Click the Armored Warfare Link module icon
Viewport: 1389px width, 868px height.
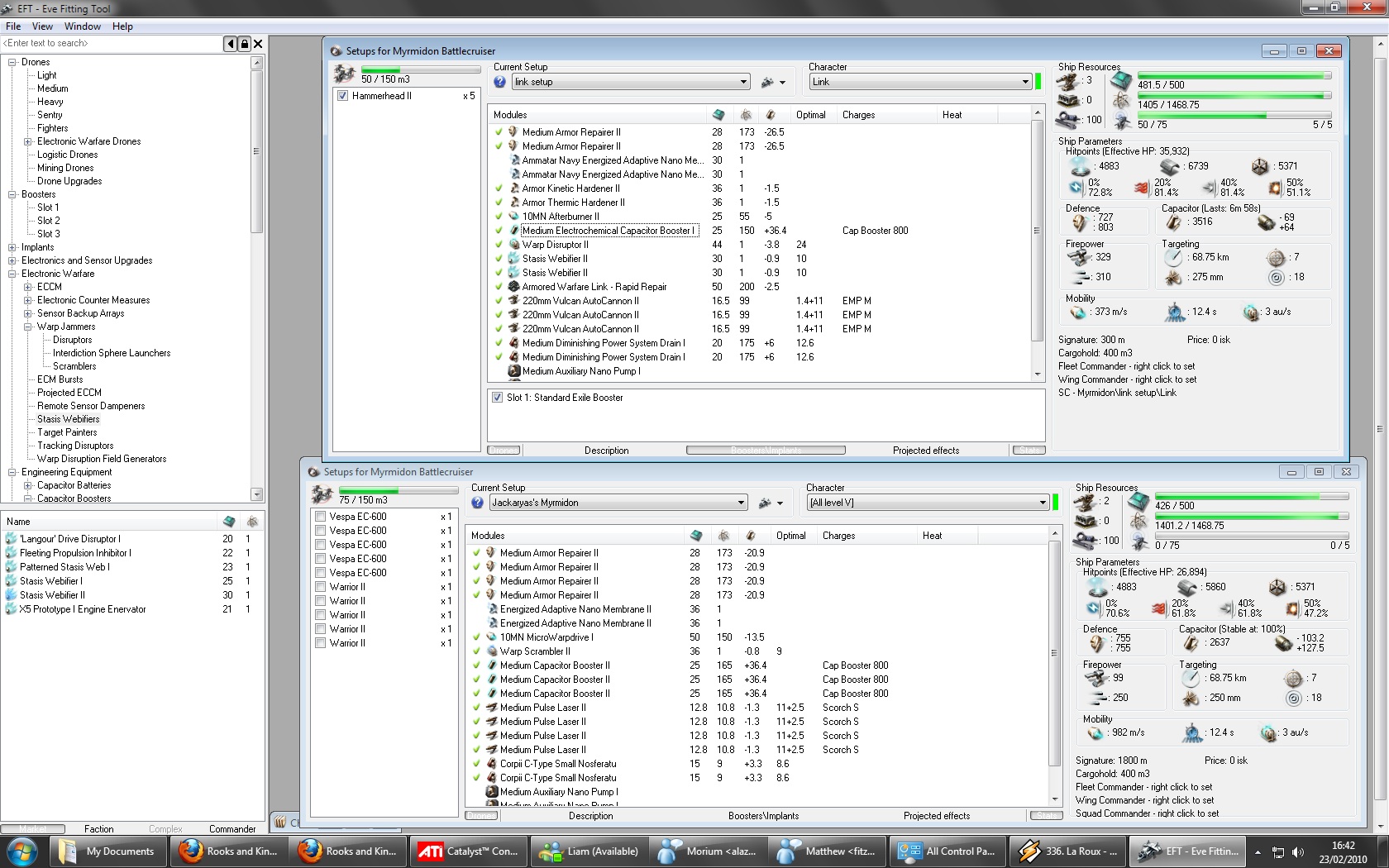513,287
